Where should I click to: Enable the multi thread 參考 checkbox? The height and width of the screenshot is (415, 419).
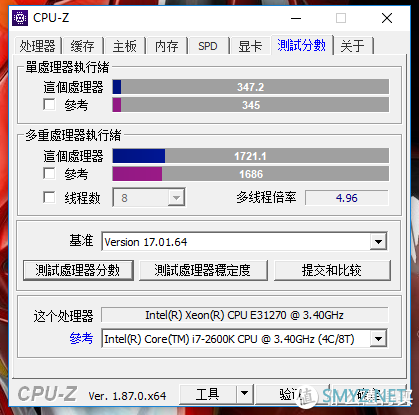pyautogui.click(x=49, y=174)
